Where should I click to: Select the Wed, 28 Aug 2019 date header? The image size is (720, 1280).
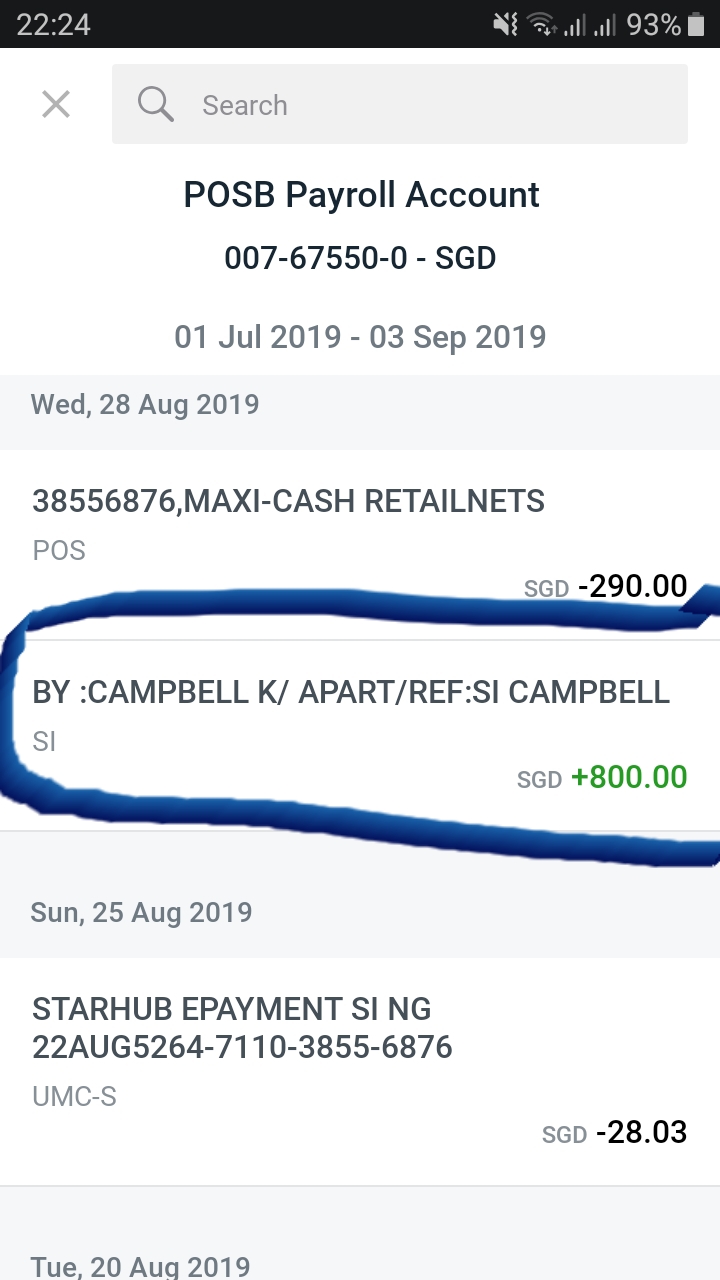(x=145, y=404)
